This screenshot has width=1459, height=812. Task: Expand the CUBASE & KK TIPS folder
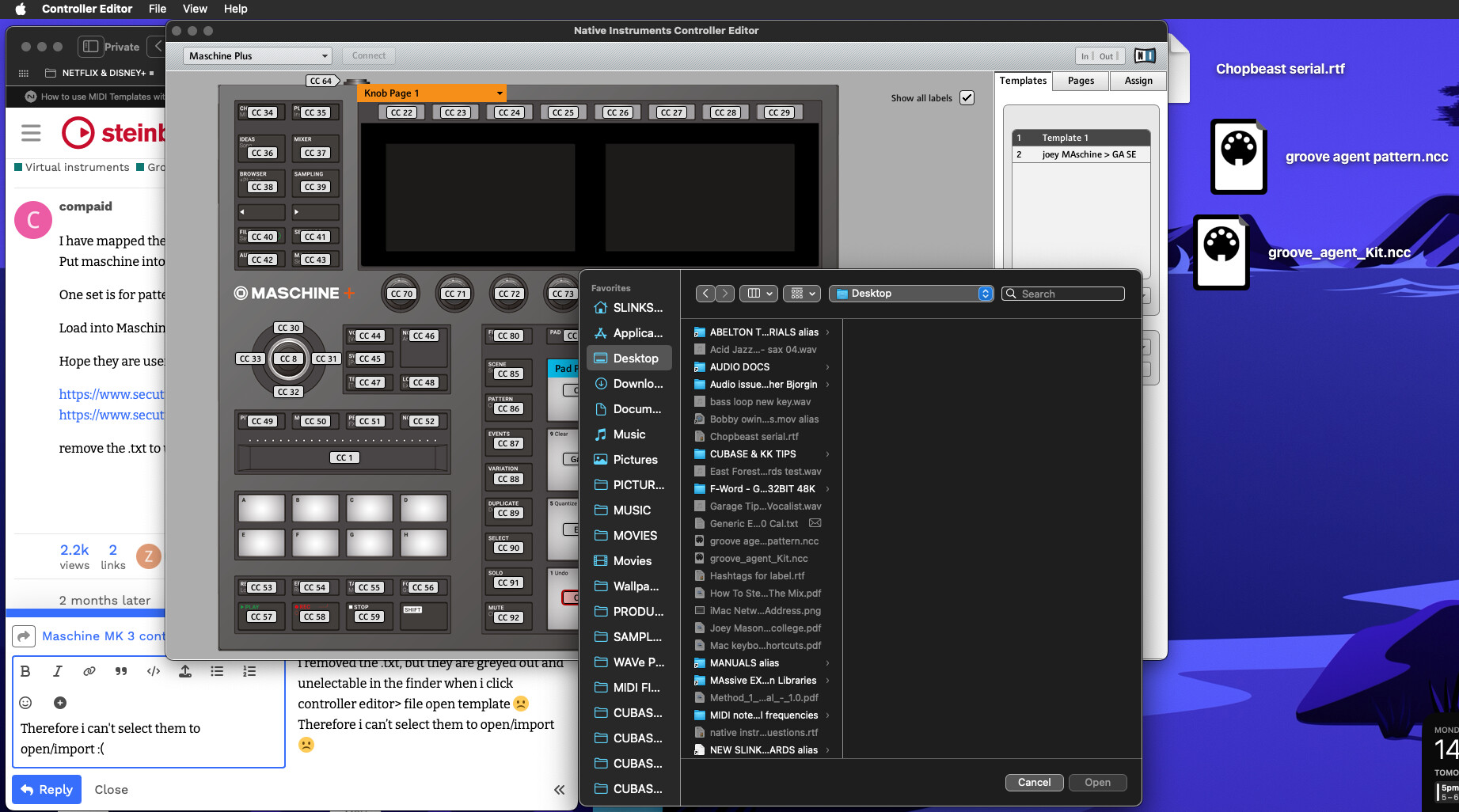827,454
